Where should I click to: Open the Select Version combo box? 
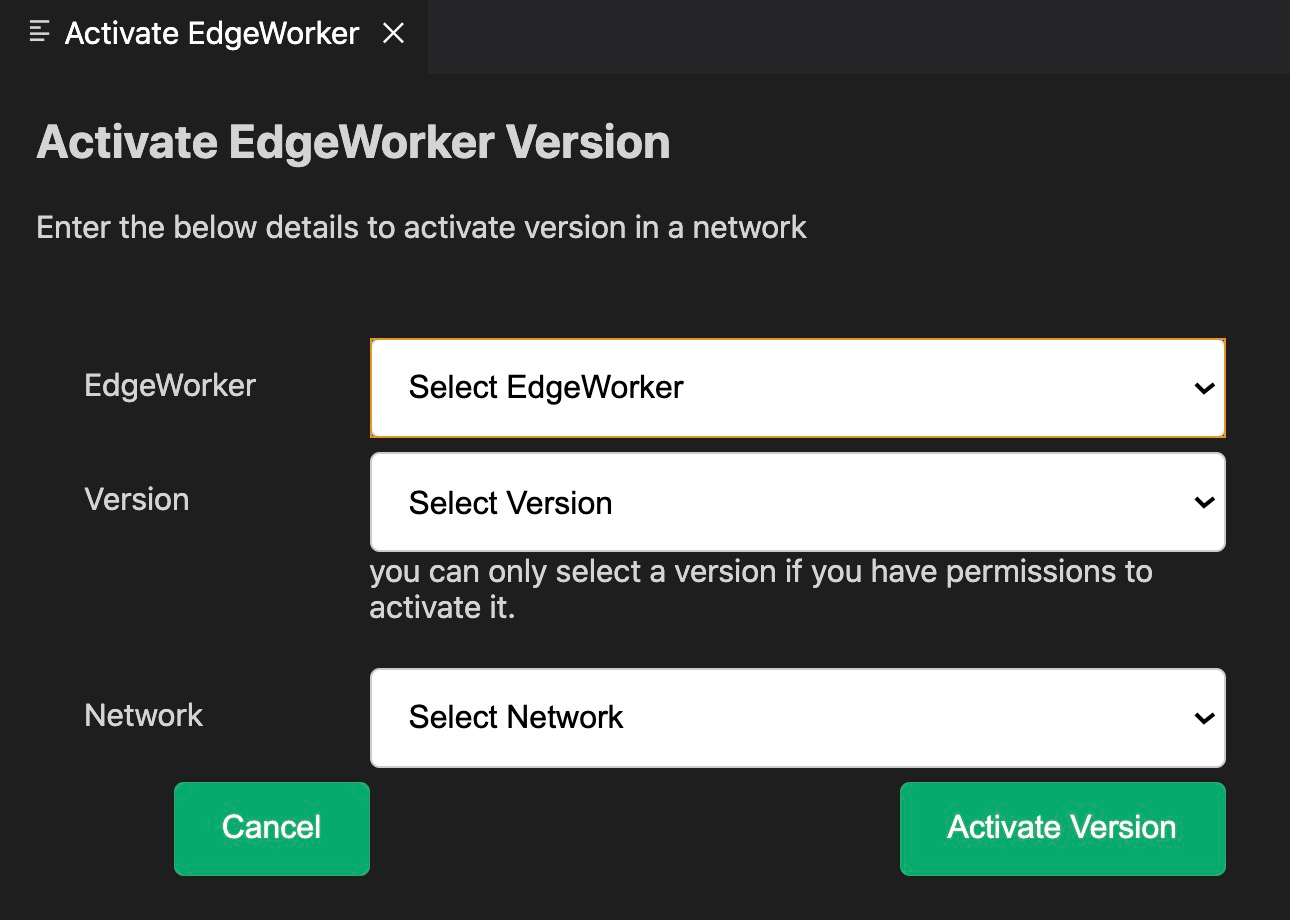tap(798, 502)
